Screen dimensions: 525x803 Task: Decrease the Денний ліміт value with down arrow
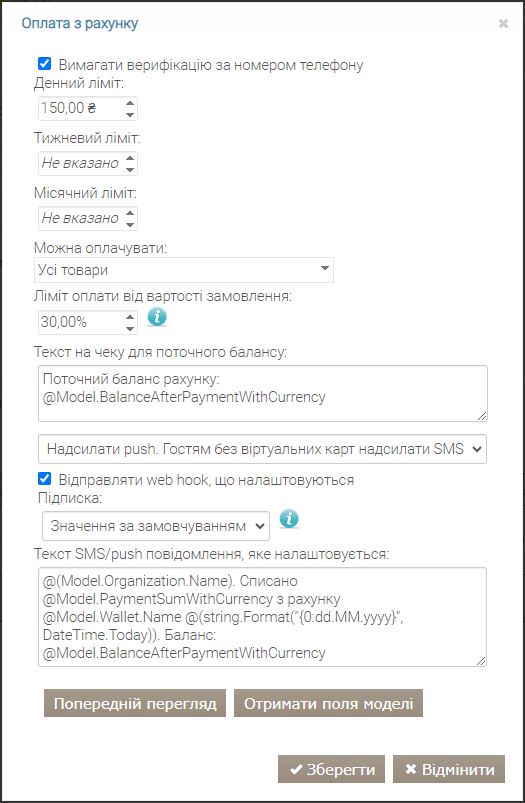click(x=130, y=114)
